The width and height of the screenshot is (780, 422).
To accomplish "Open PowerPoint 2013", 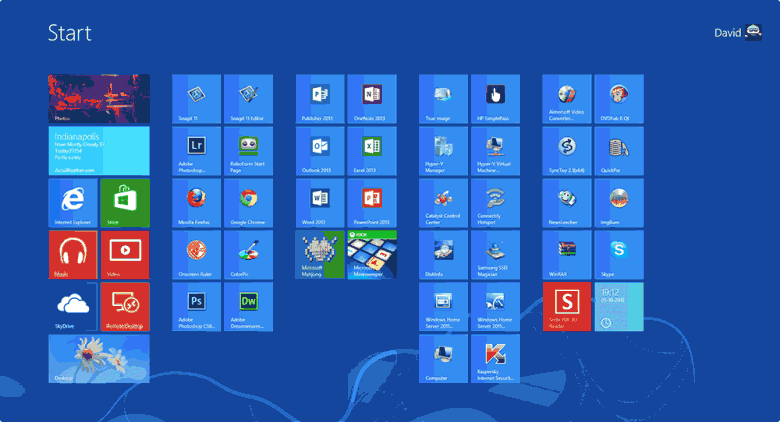I will pos(372,203).
